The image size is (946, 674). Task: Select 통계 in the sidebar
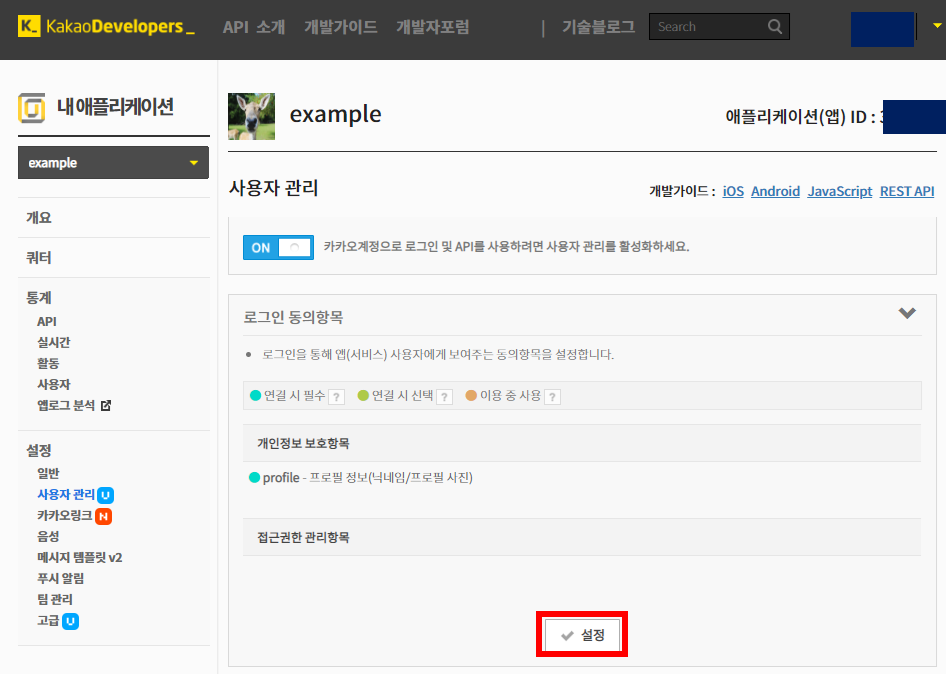pos(39,297)
